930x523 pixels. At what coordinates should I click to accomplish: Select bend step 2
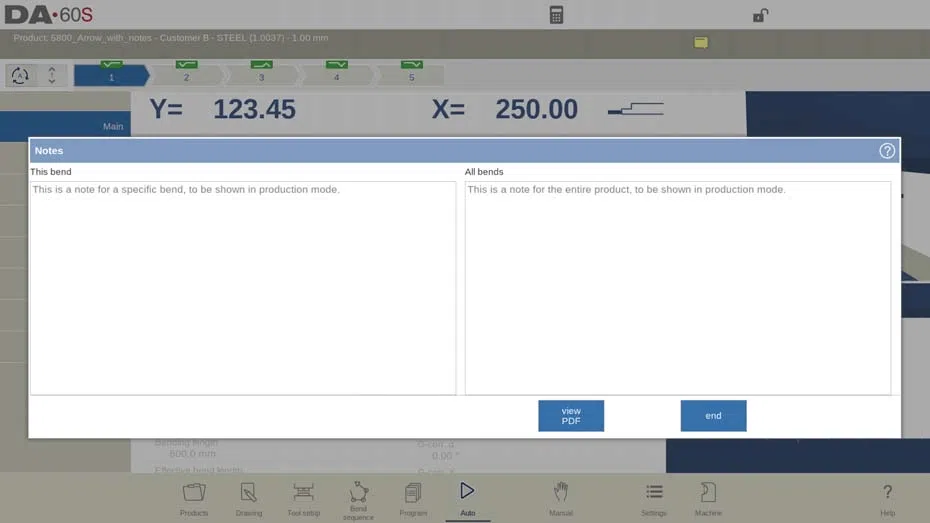pos(186,76)
